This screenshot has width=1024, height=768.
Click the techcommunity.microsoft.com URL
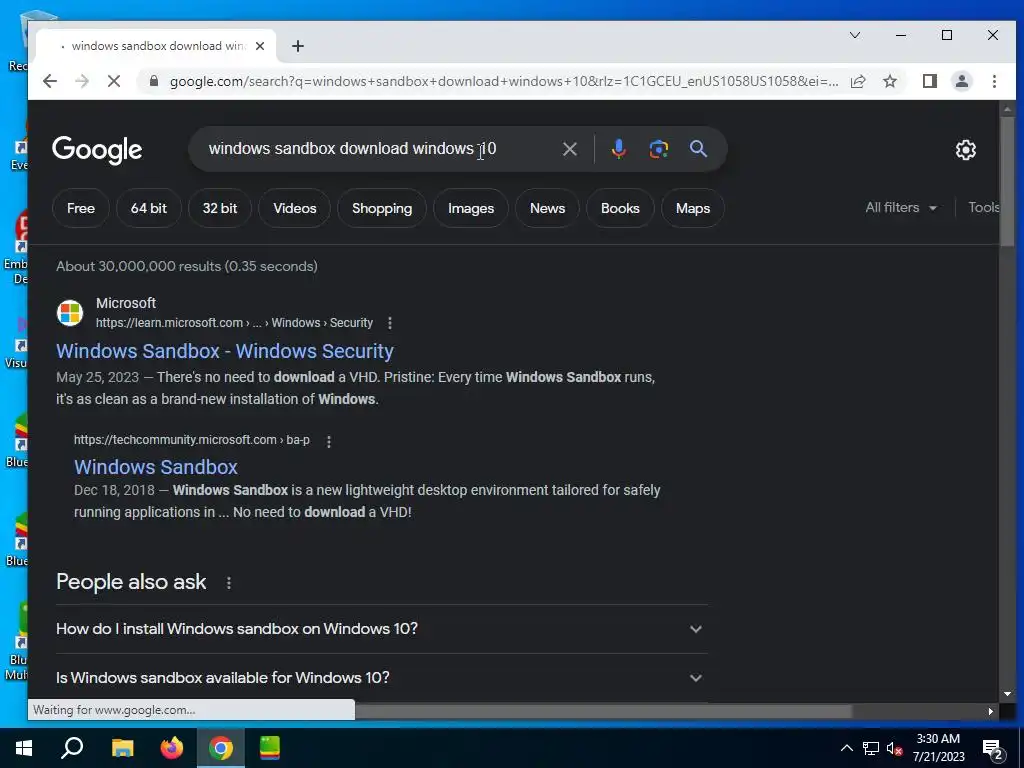(x=191, y=440)
